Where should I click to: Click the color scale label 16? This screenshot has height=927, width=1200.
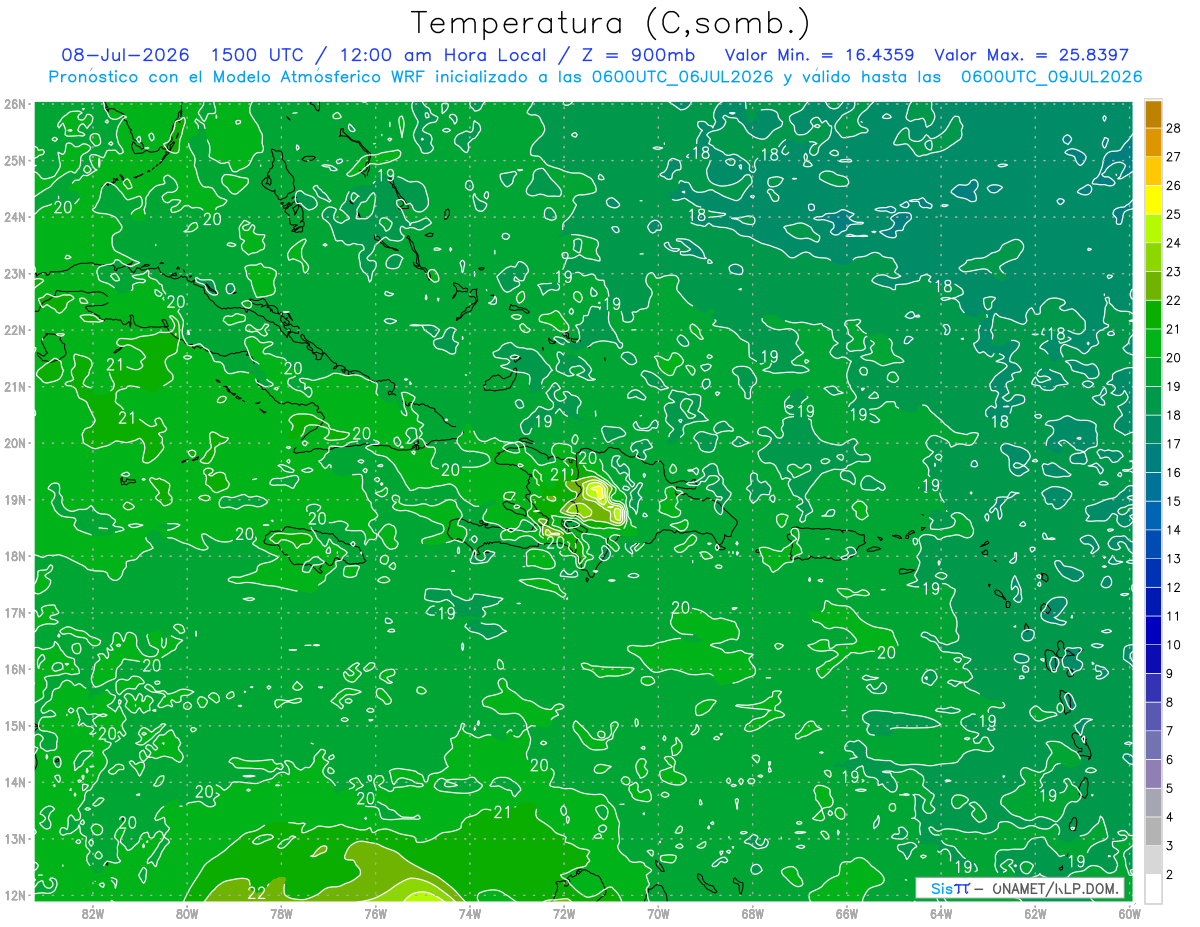pos(1173,472)
